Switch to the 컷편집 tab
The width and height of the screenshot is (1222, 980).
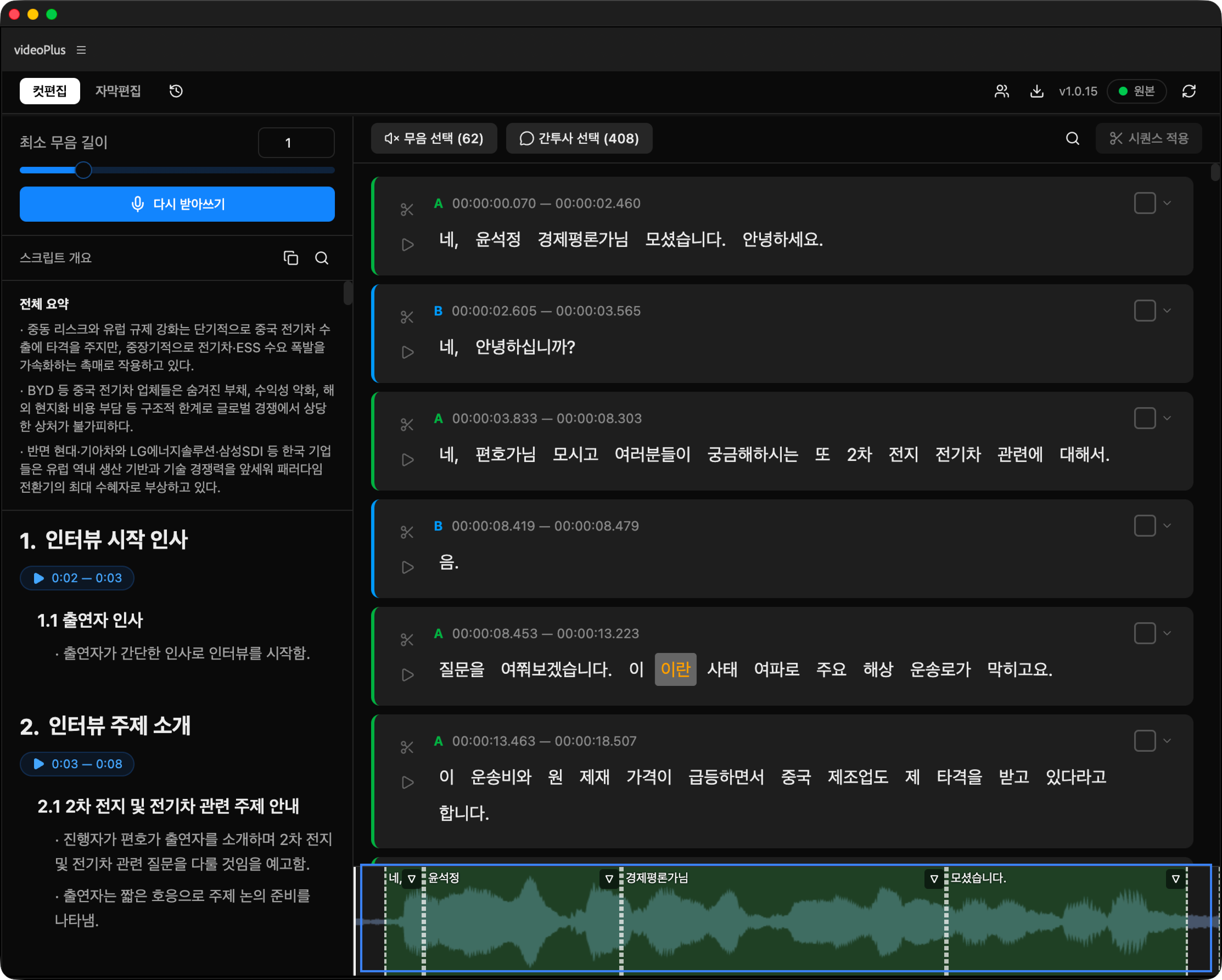[50, 91]
